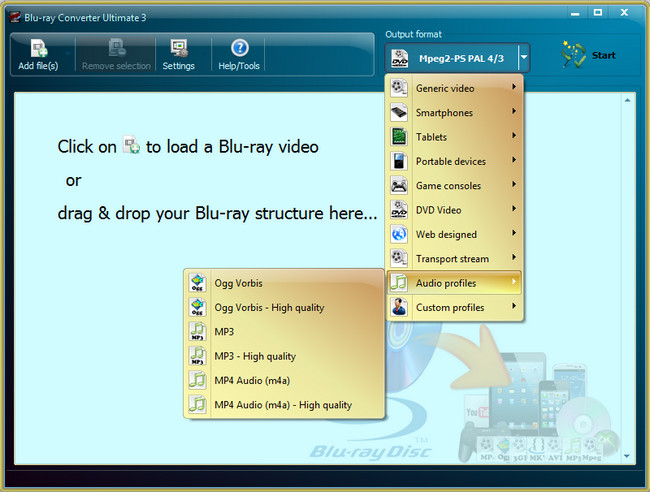Click the Portable devices player icon

tap(399, 161)
